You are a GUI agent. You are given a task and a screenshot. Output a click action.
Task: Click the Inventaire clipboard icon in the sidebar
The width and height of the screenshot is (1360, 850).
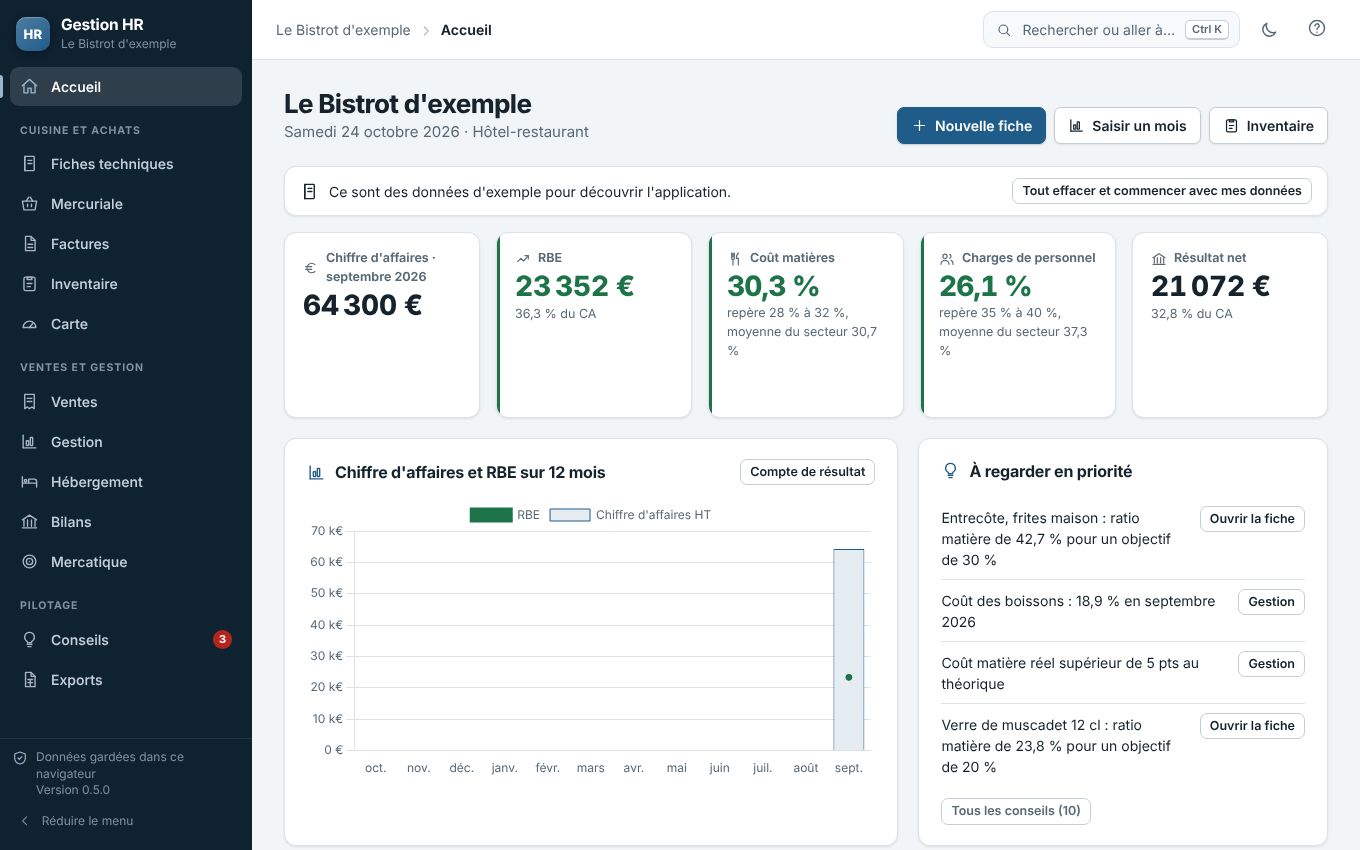pyautogui.click(x=30, y=284)
